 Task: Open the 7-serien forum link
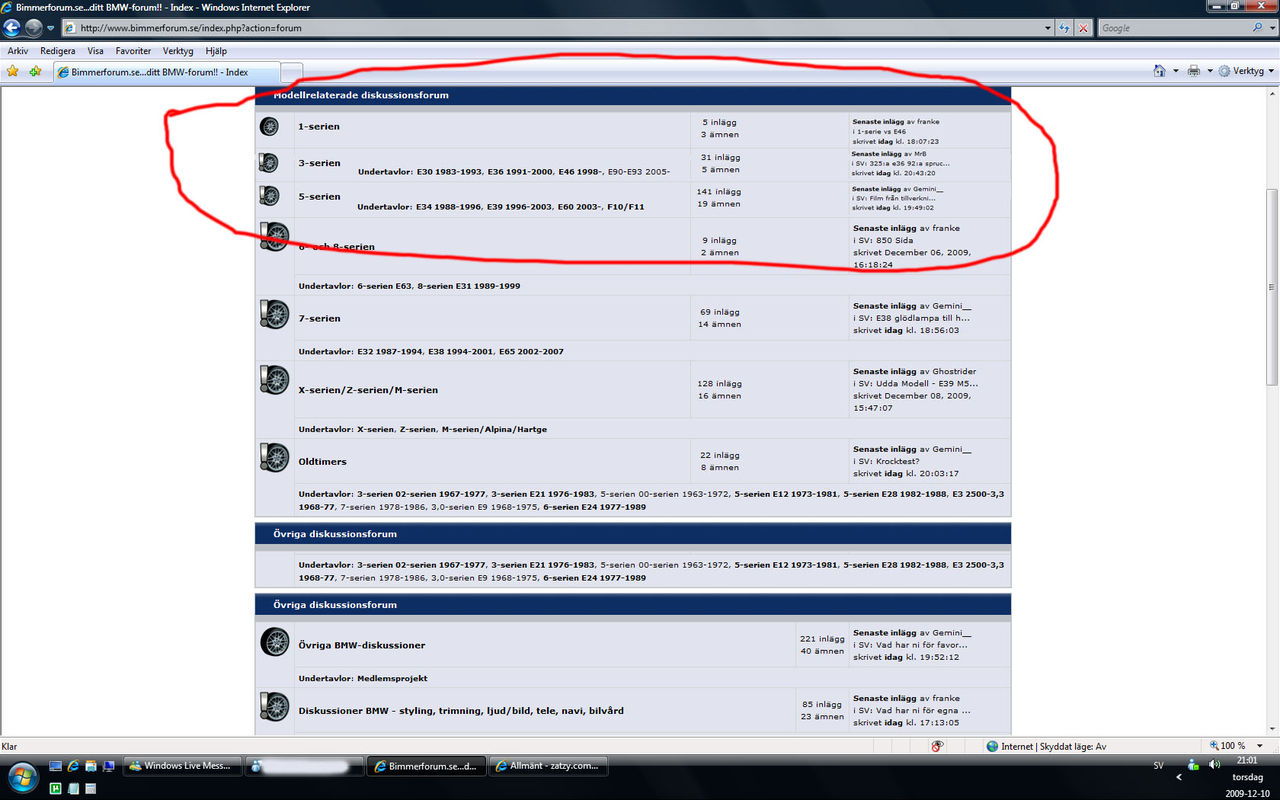coord(319,318)
